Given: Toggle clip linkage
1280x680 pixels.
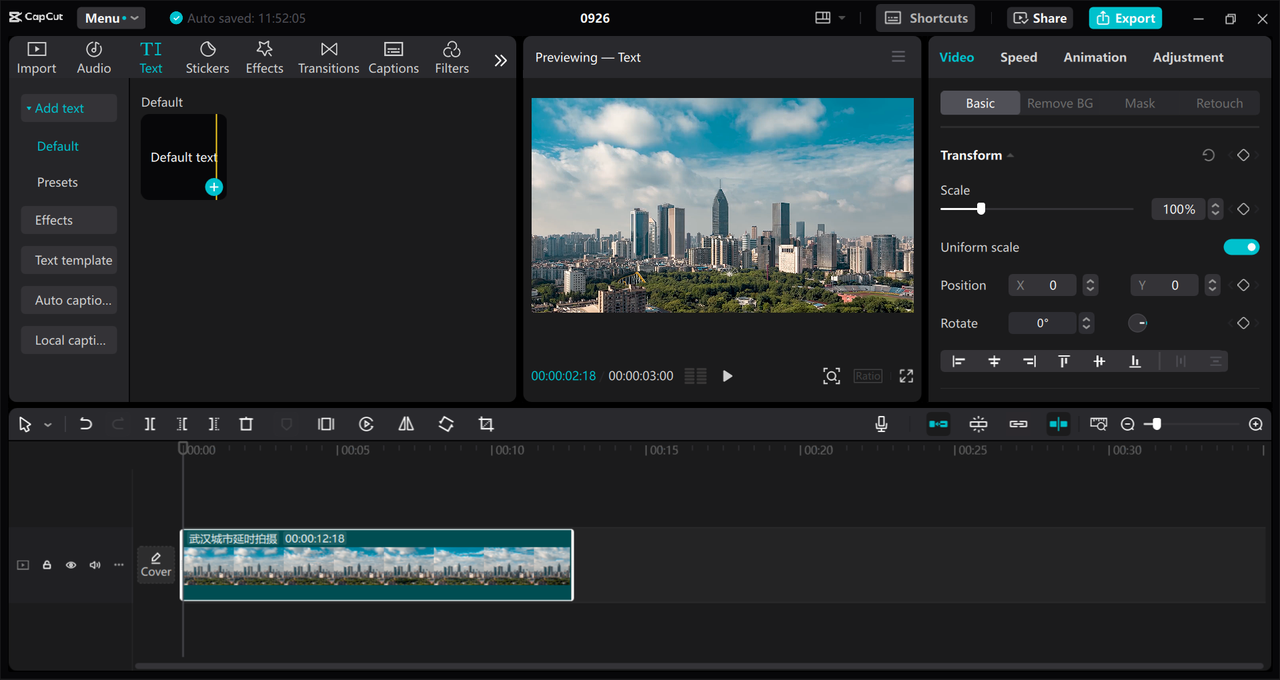Looking at the screenshot, I should [x=1018, y=424].
